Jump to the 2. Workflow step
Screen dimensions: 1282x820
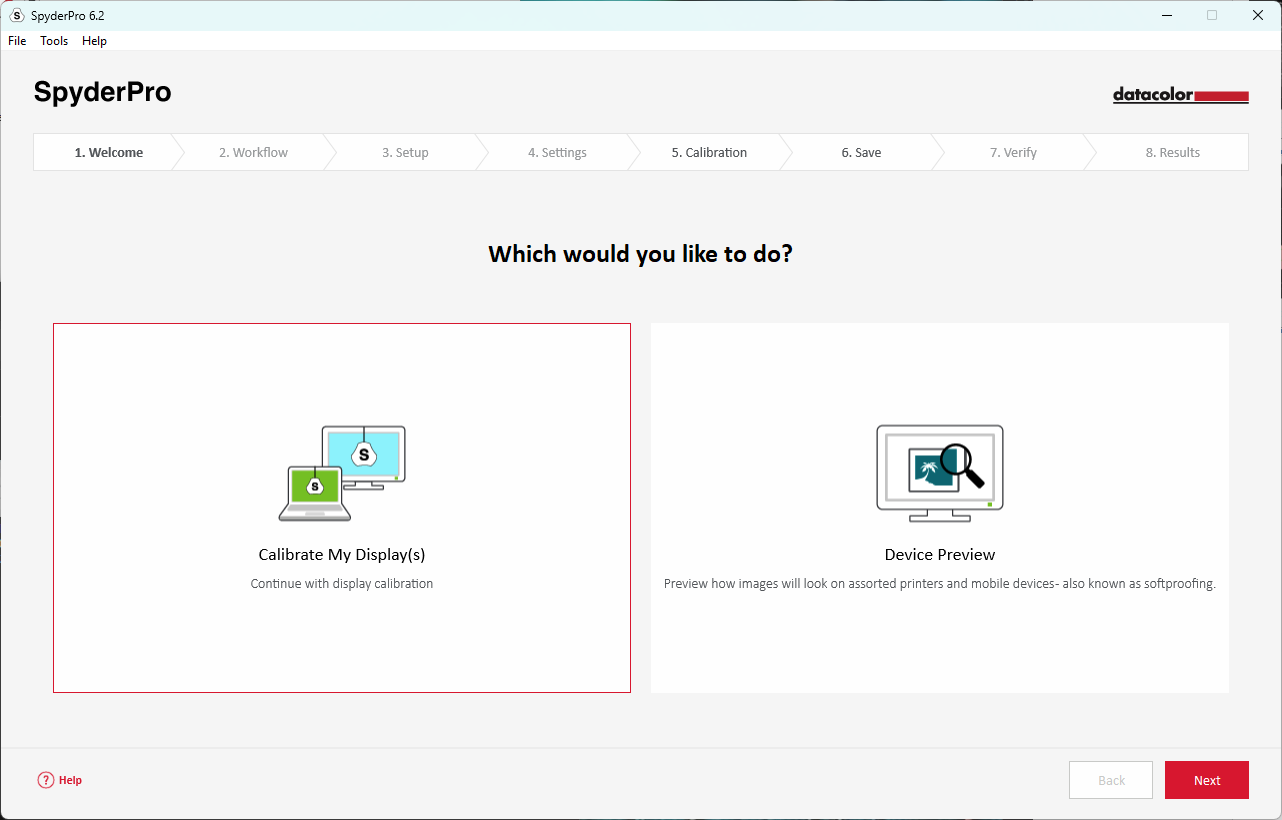pyautogui.click(x=253, y=153)
